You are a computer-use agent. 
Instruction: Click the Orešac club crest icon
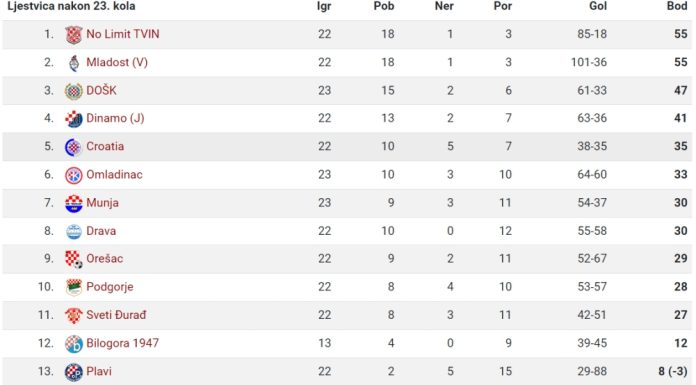[x=74, y=259]
